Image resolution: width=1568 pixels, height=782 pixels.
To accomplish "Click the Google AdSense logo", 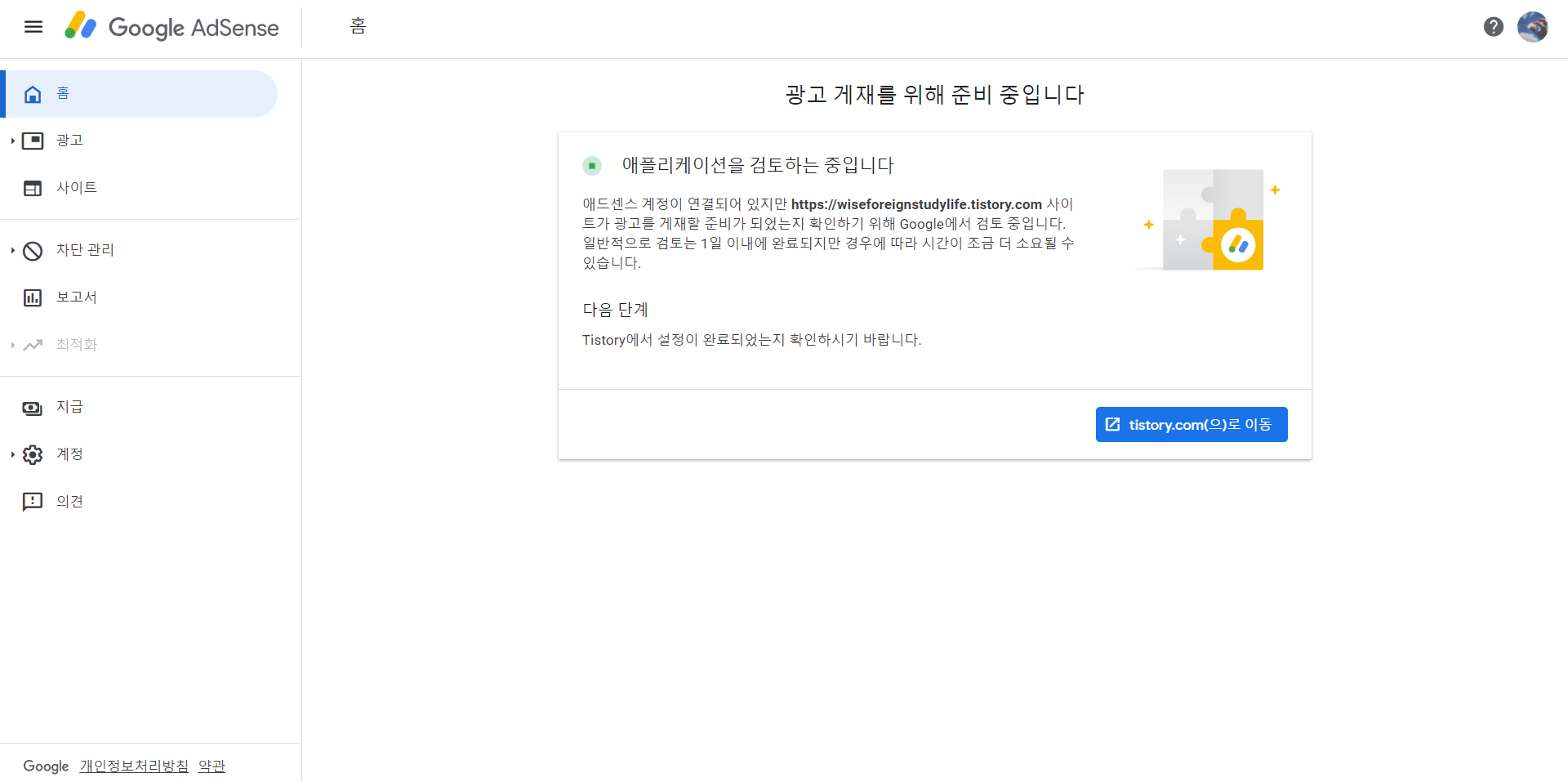I will pyautogui.click(x=171, y=27).
